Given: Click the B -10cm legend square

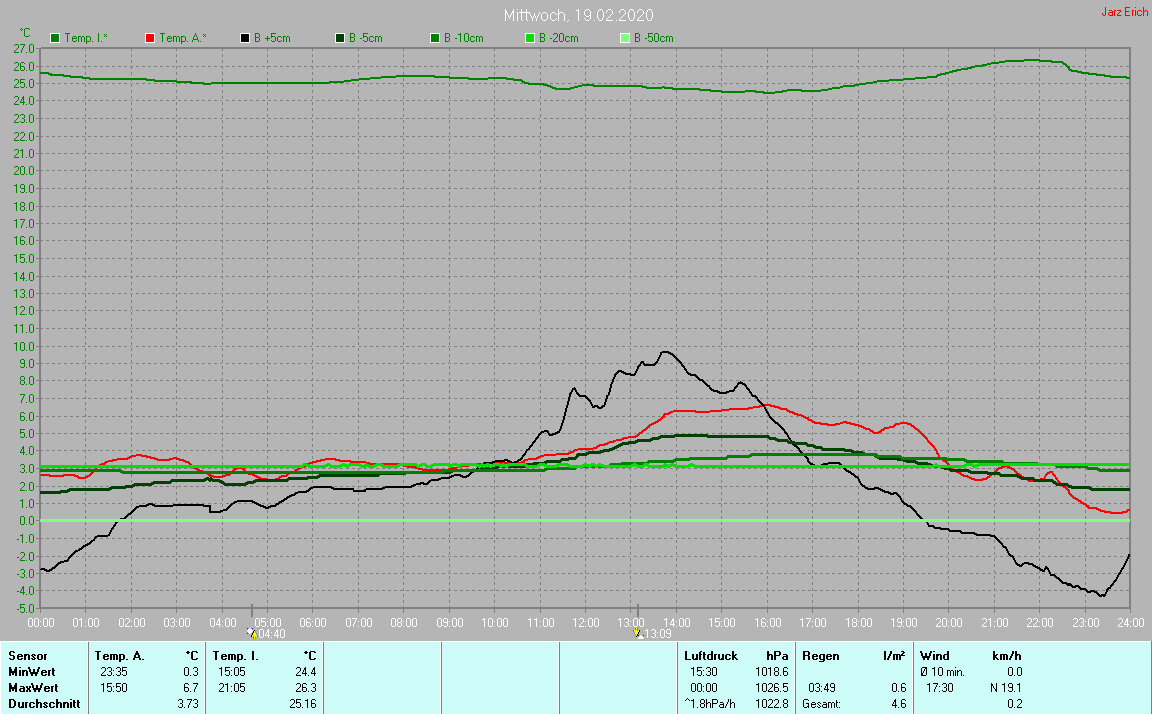Looking at the screenshot, I should [435, 38].
